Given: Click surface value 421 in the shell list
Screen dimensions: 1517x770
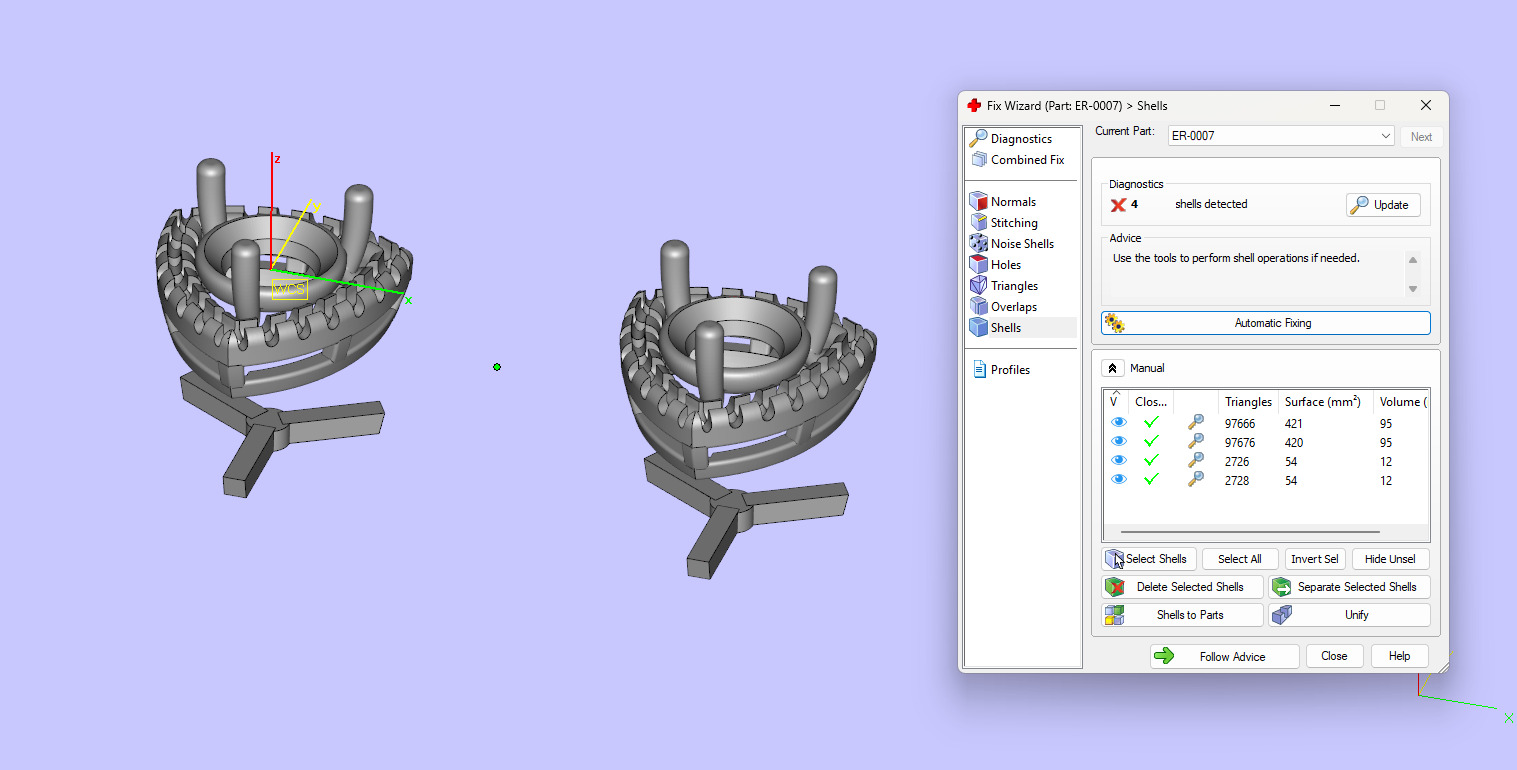Looking at the screenshot, I should (x=1294, y=424).
